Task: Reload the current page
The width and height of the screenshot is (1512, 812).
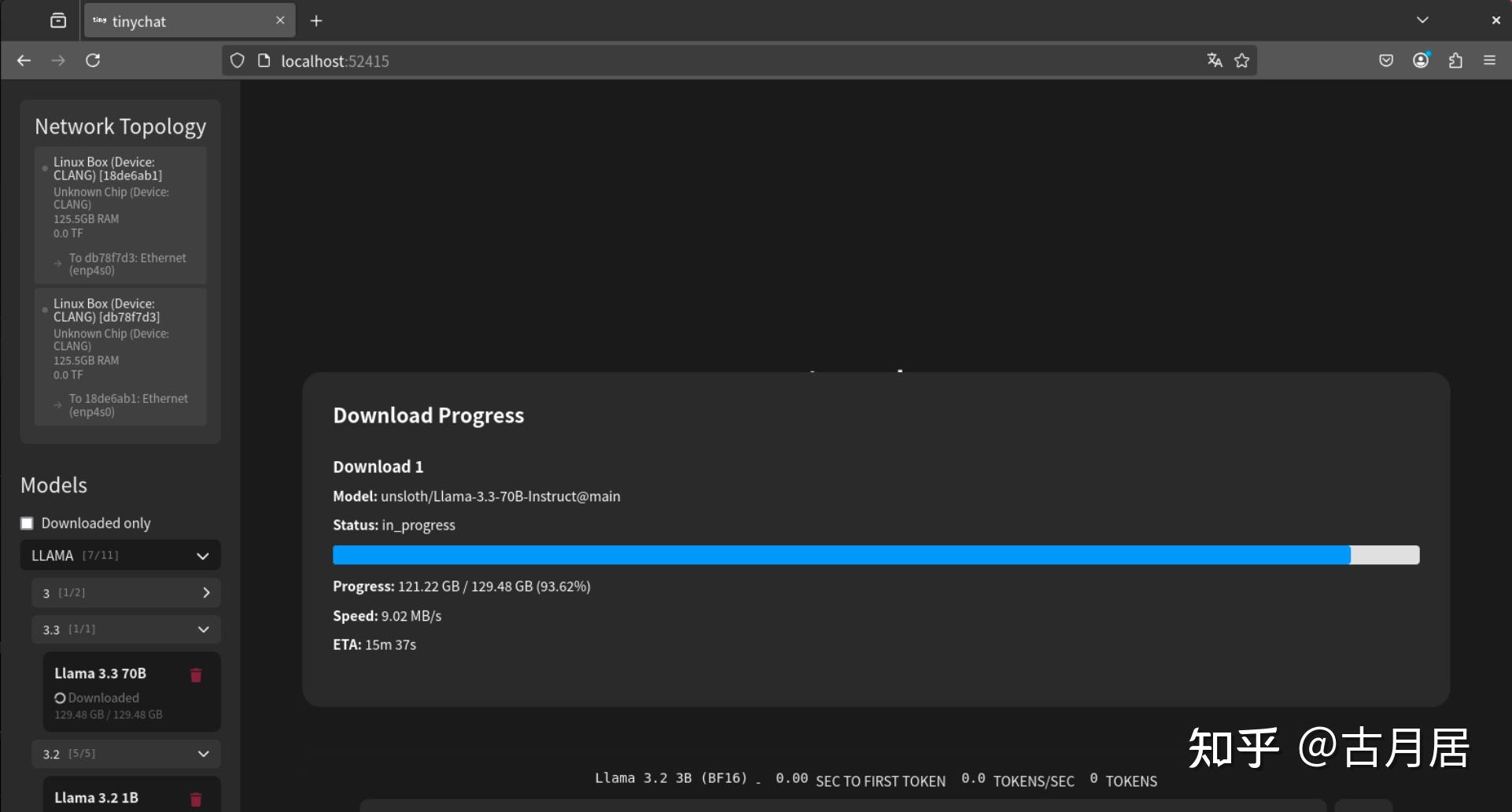Action: click(x=93, y=61)
